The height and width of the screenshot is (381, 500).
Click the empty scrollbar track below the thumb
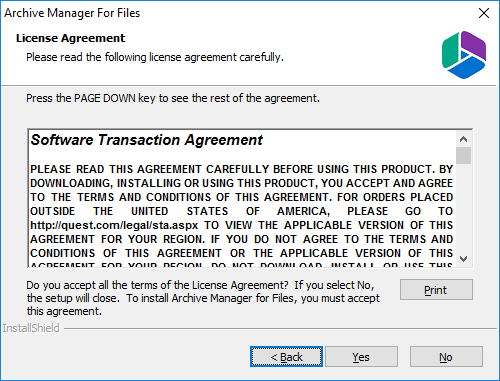click(463, 208)
